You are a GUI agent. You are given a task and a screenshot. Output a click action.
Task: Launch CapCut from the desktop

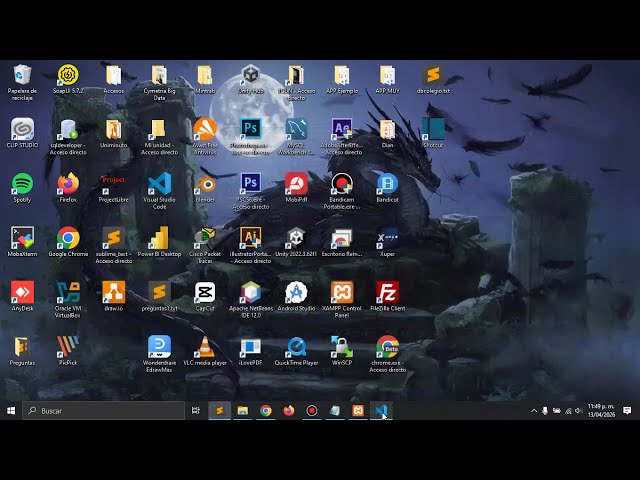[205, 296]
